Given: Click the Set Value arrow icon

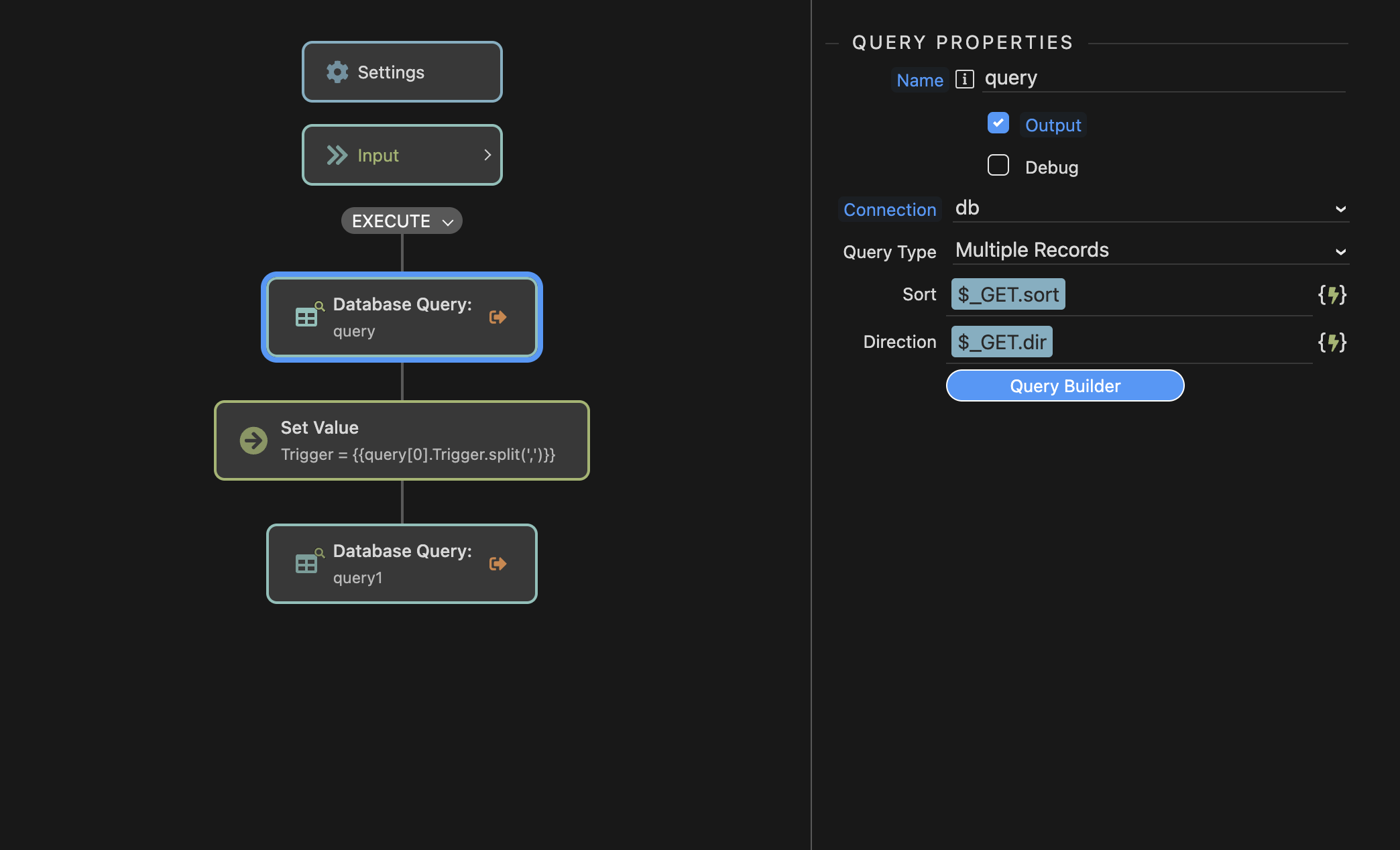Looking at the screenshot, I should coord(253,440).
